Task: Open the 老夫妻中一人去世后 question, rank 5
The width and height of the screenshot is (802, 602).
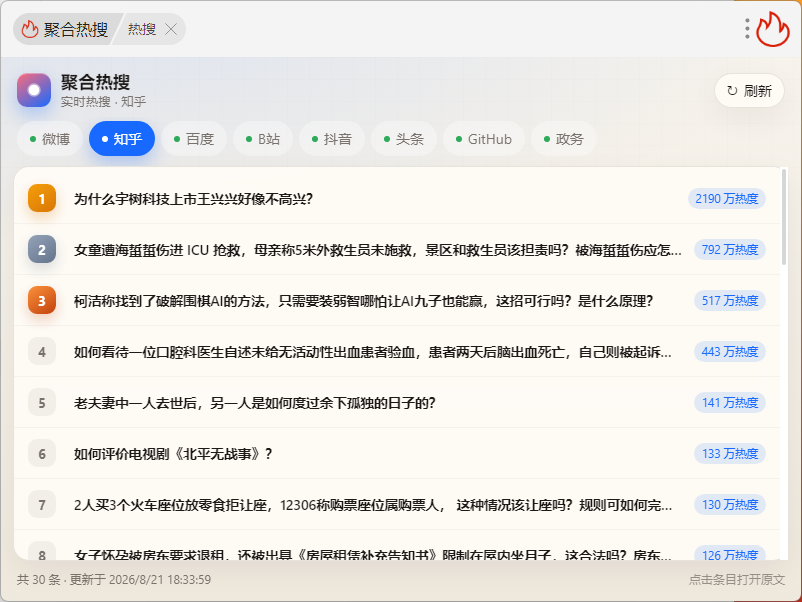Action: tap(397, 403)
